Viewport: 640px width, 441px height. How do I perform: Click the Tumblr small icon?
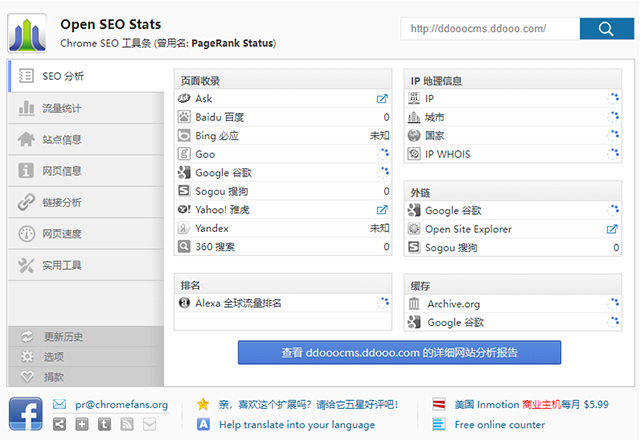pyautogui.click(x=104, y=425)
